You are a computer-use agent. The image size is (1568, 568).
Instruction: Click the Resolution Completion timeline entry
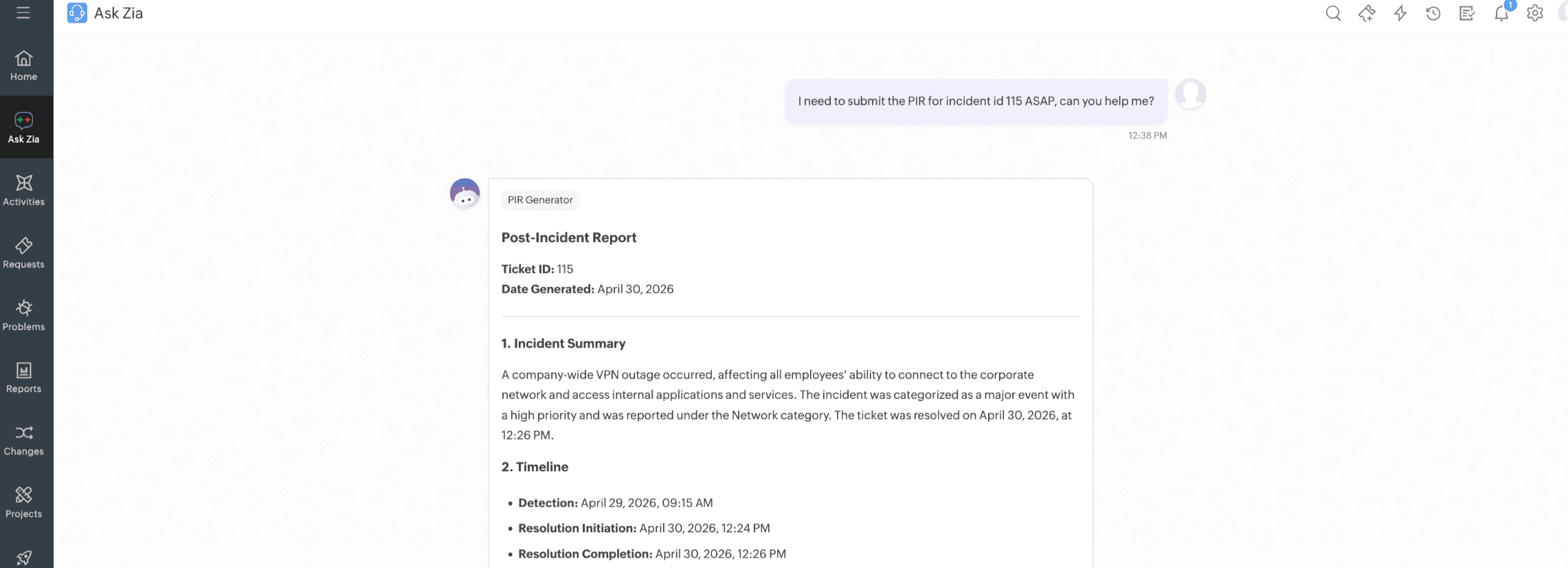tap(652, 554)
